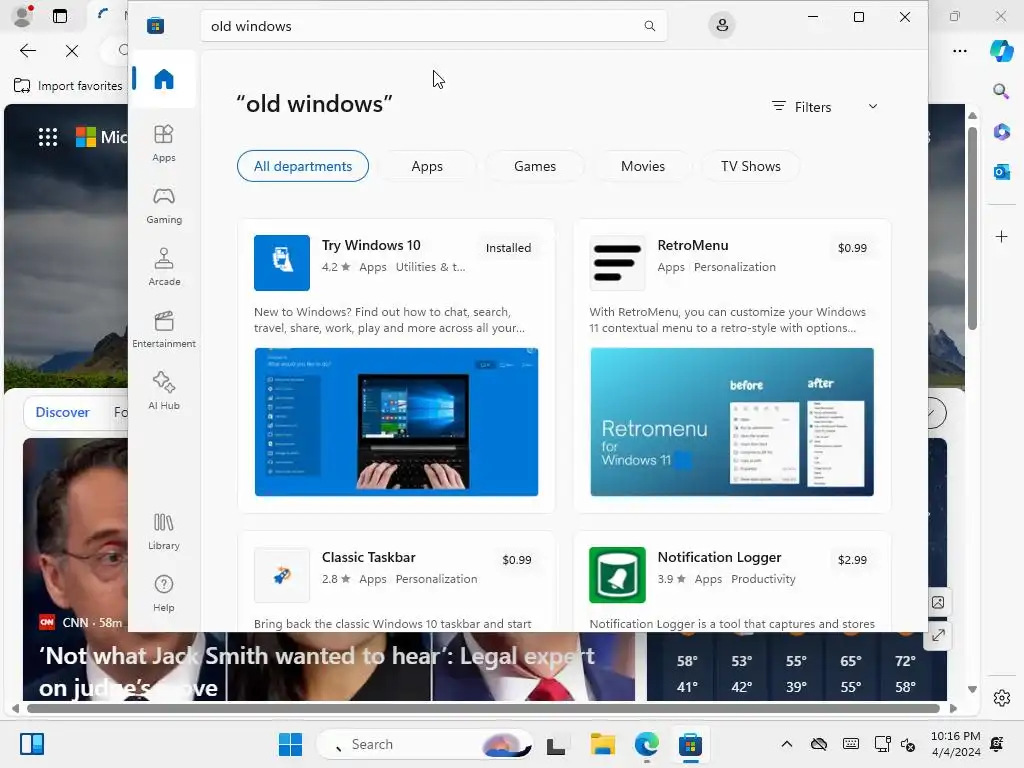Image resolution: width=1024 pixels, height=768 pixels.
Task: Click the Installed label on Try Windows 10
Action: (508, 248)
